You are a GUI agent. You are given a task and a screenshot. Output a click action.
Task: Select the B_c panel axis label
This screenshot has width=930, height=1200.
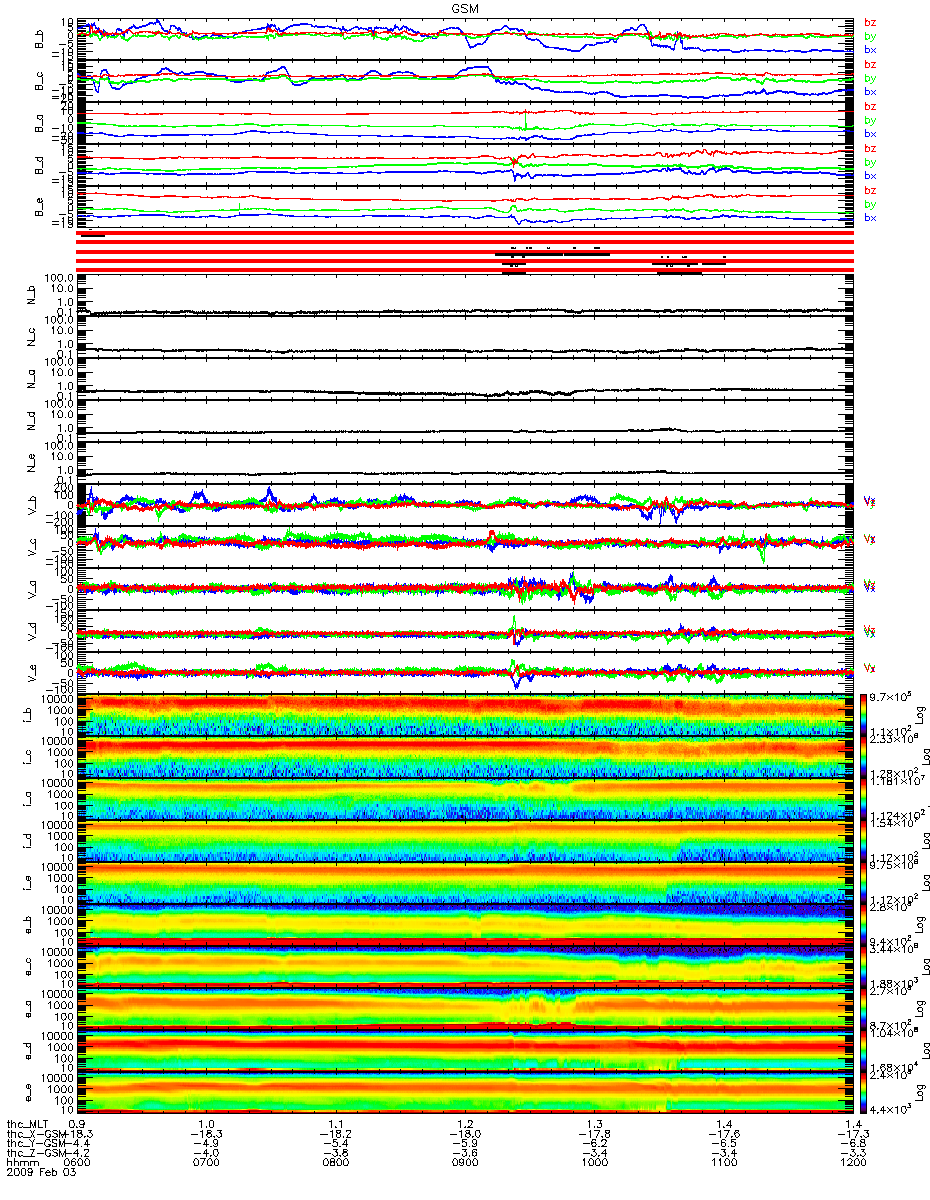(39, 82)
